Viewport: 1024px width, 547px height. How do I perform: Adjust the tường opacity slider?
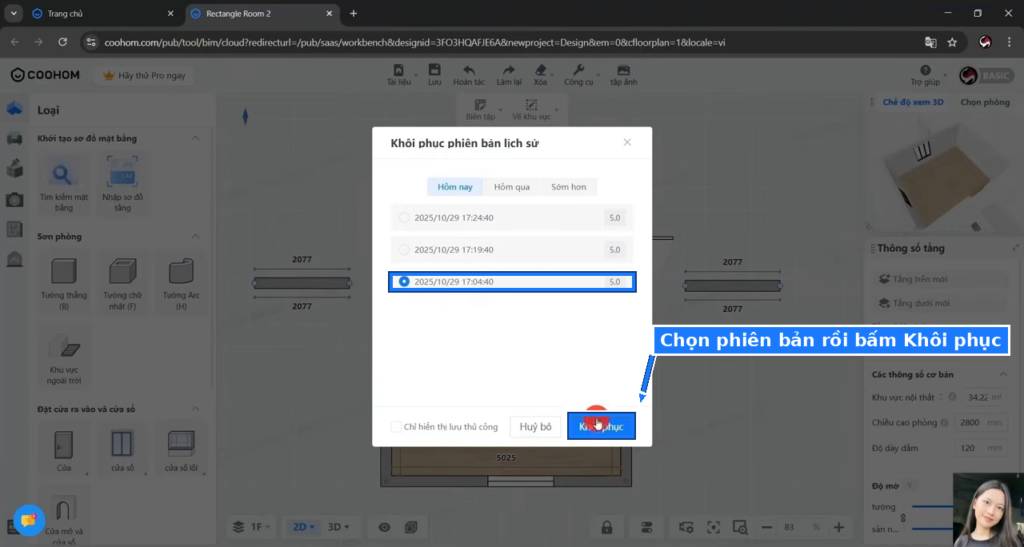933,507
